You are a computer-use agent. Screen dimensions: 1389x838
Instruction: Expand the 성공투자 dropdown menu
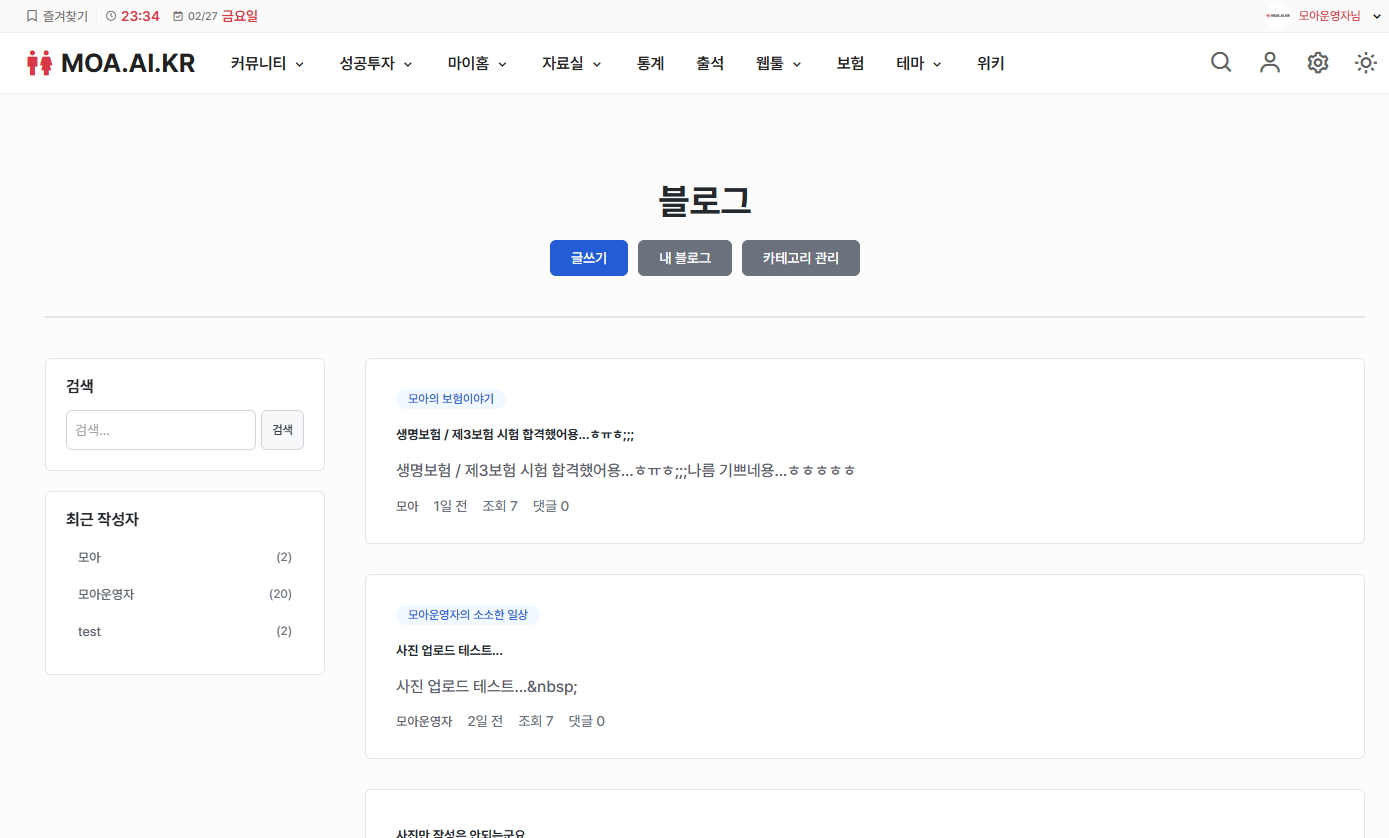tap(376, 63)
